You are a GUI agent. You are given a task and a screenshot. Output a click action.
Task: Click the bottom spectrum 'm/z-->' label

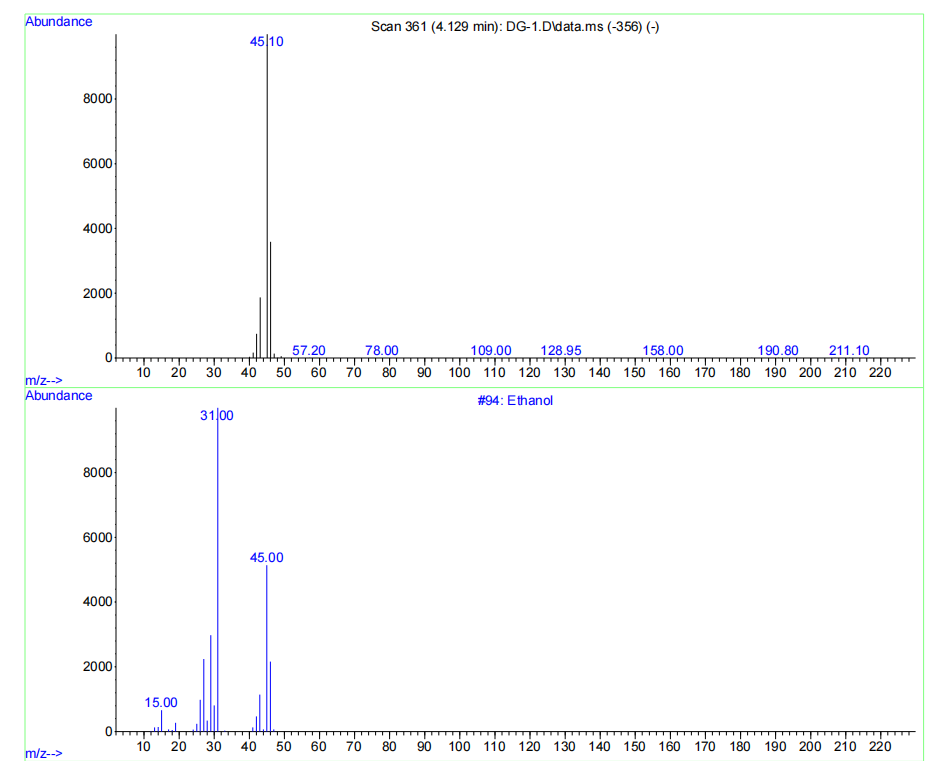[43, 753]
